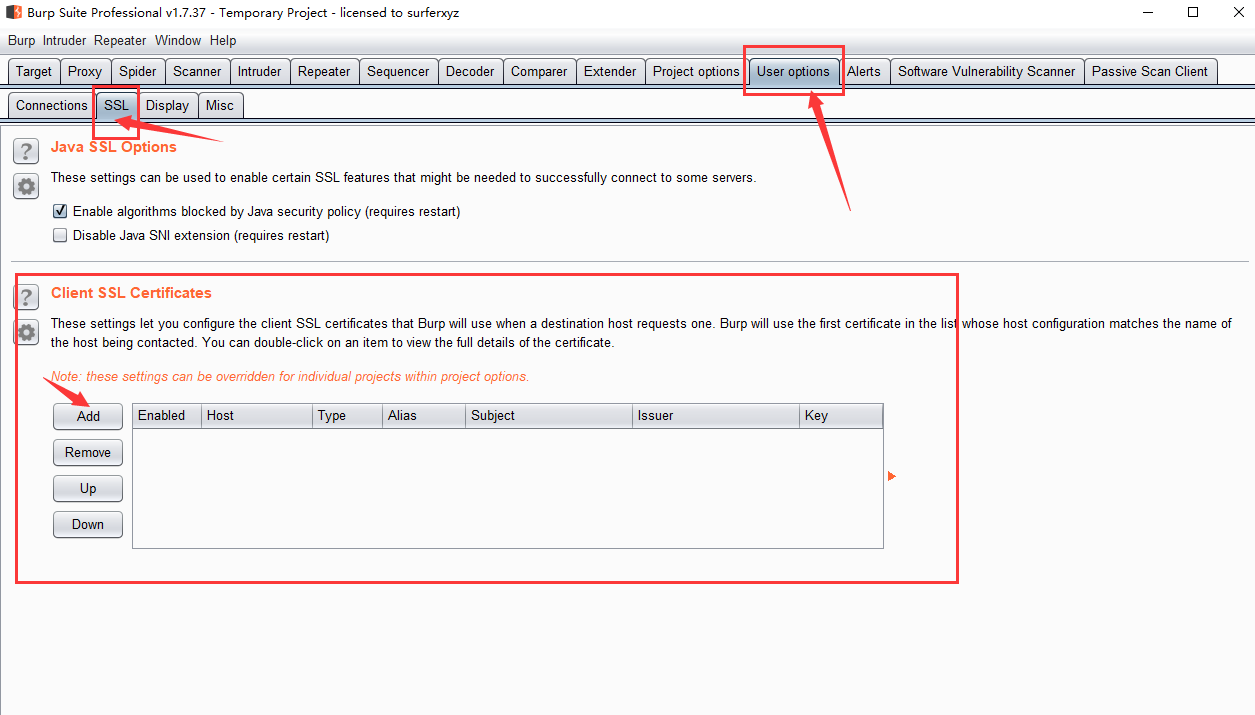Screen dimensions: 1255x715
Task: Select the SSL sub-tab
Action: pos(116,105)
